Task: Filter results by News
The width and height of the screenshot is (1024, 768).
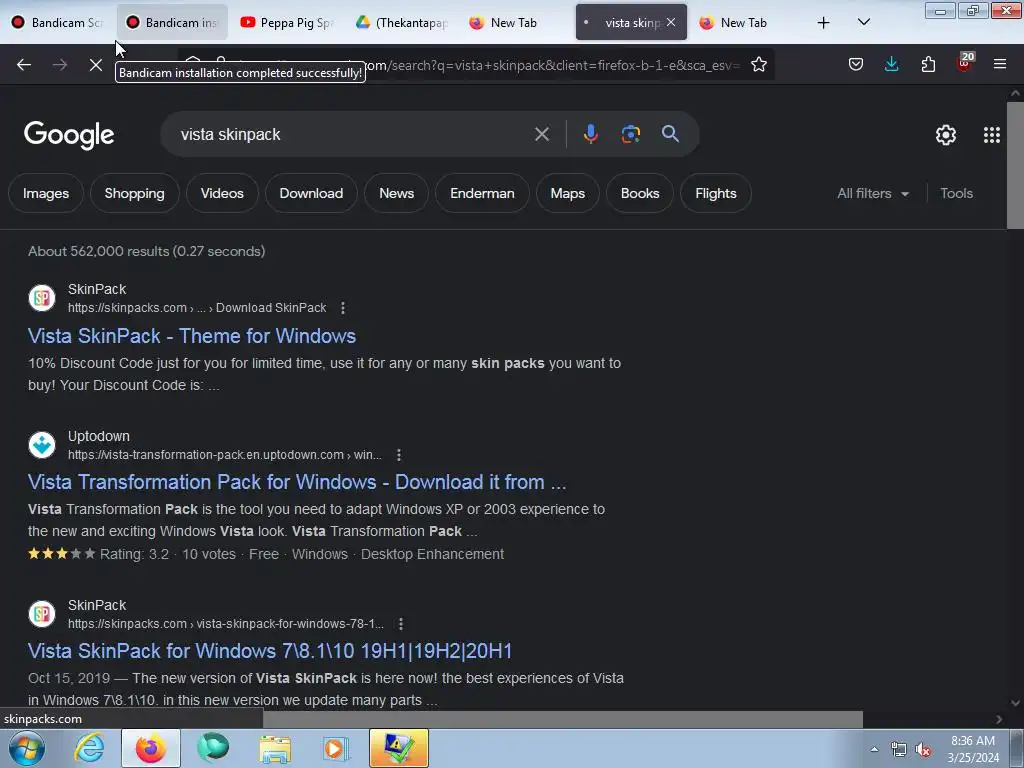Action: (x=396, y=193)
